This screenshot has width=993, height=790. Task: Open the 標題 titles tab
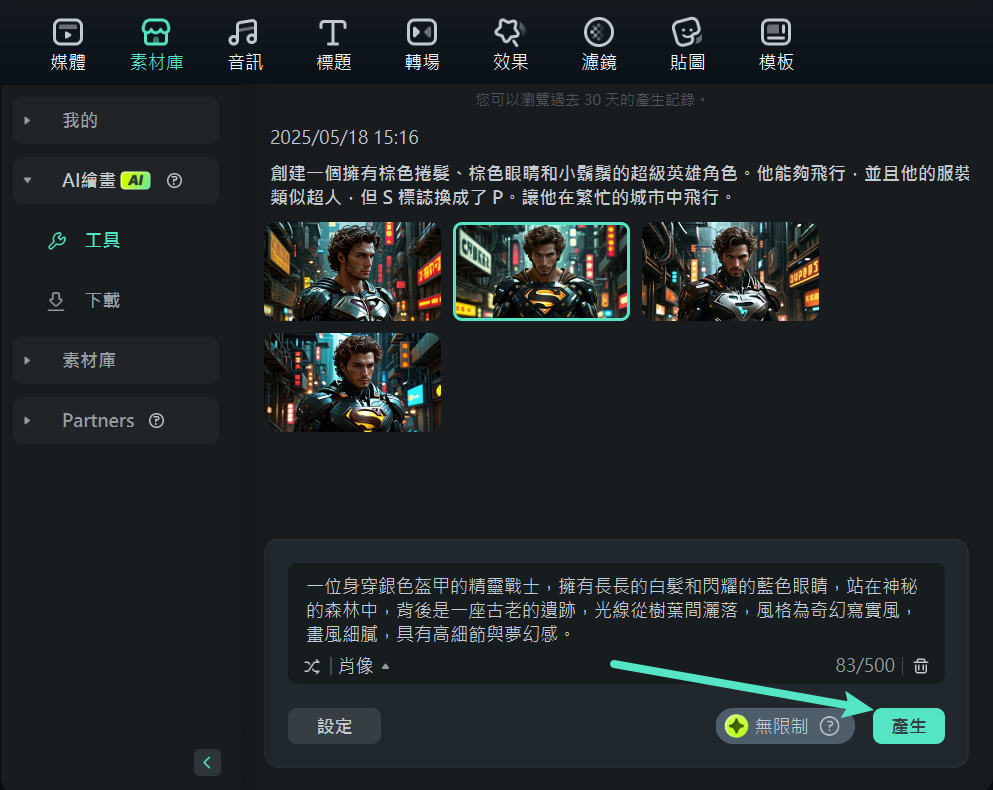[333, 44]
